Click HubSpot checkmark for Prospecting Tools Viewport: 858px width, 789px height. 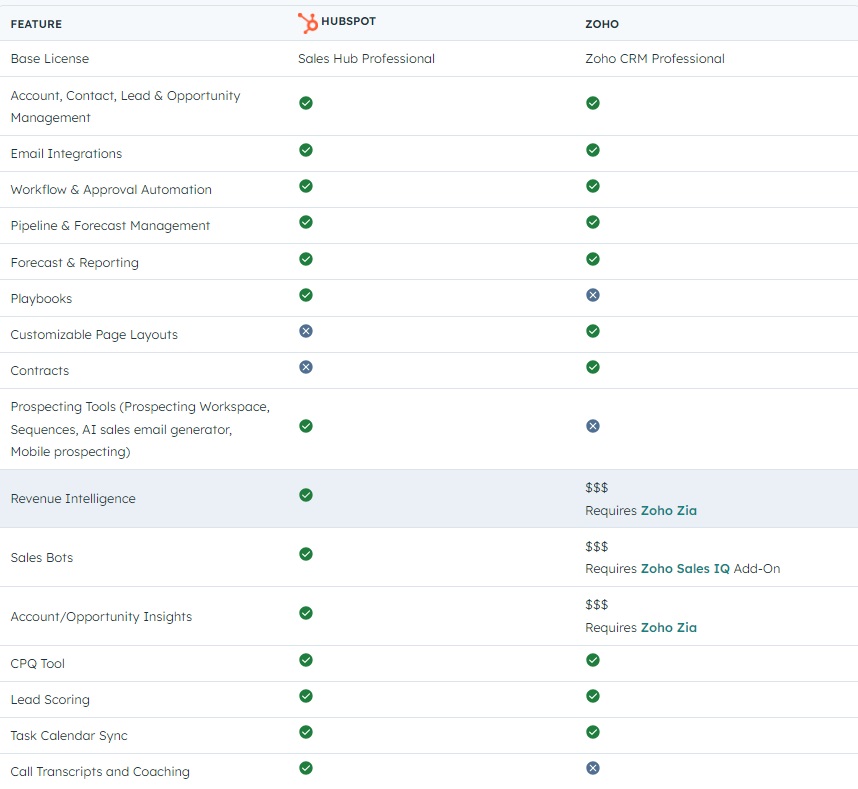point(306,426)
